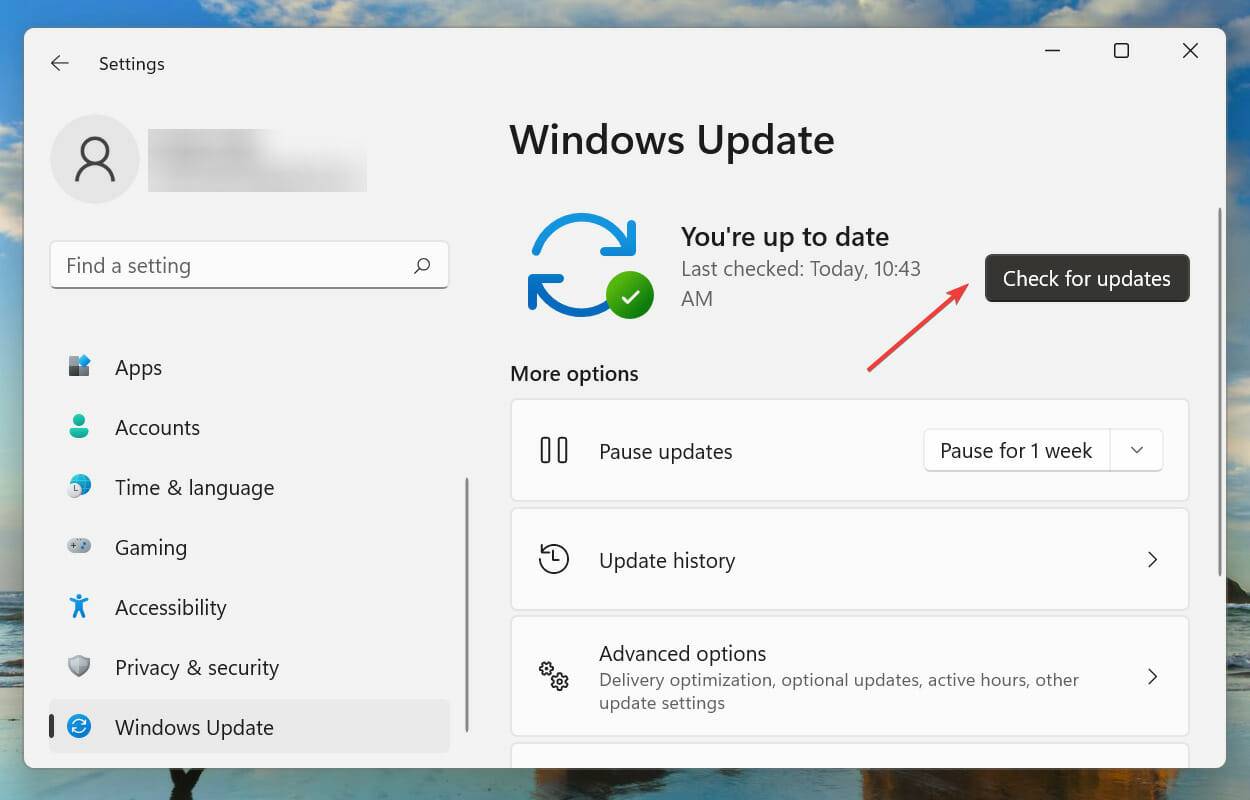Expand Update history with its chevron

click(x=1152, y=560)
